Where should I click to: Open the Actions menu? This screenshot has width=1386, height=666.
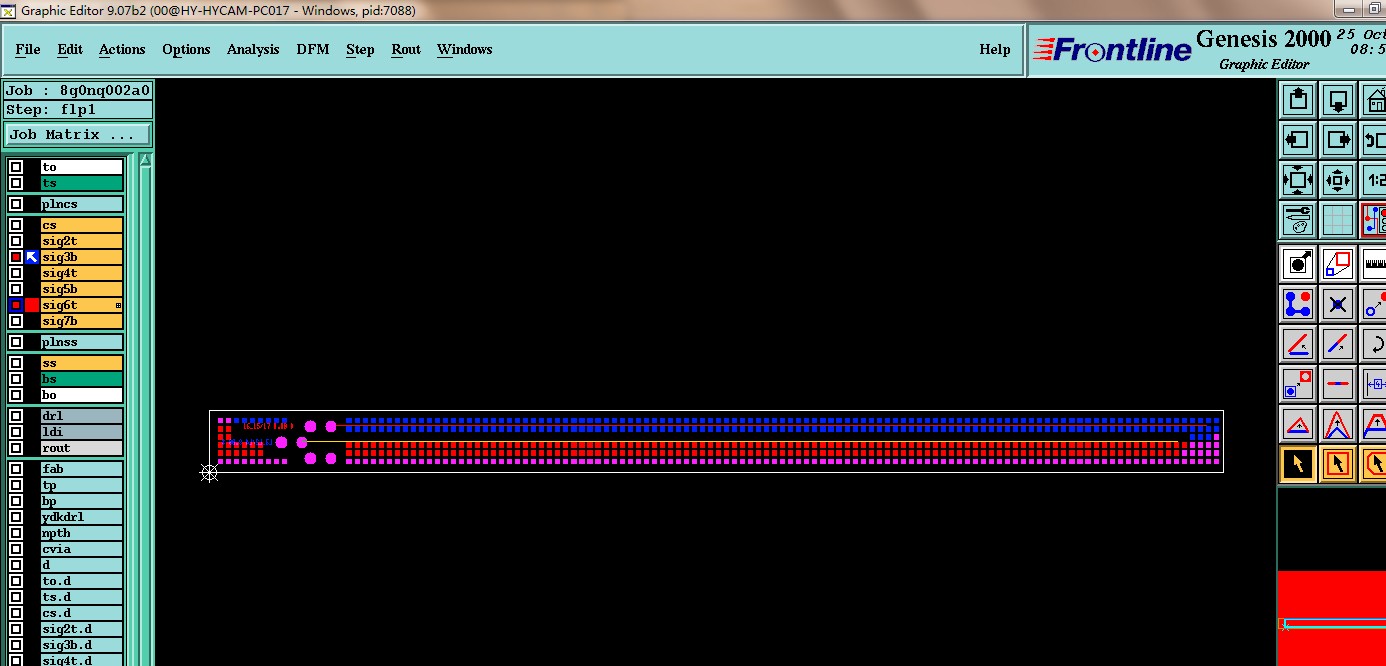pos(122,49)
